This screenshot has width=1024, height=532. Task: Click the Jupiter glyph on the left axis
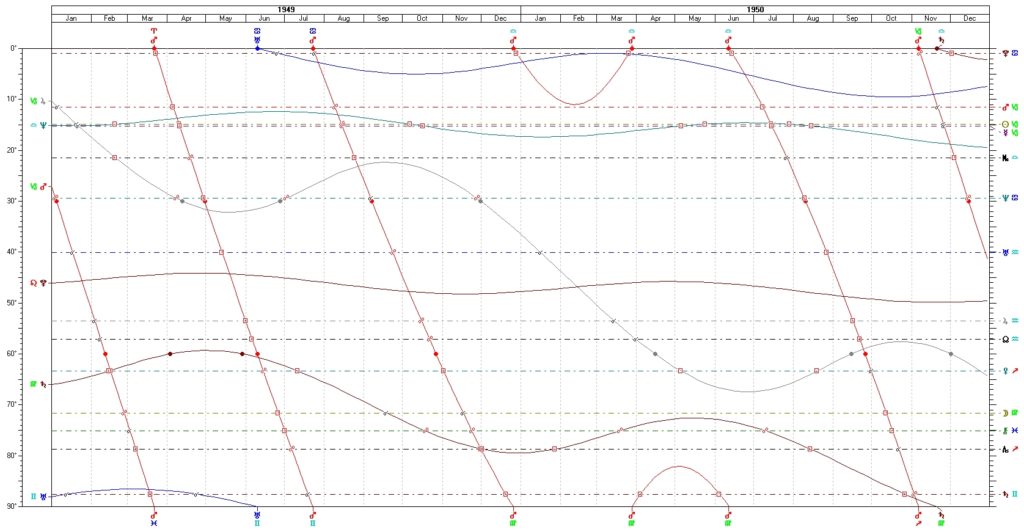coord(42,101)
